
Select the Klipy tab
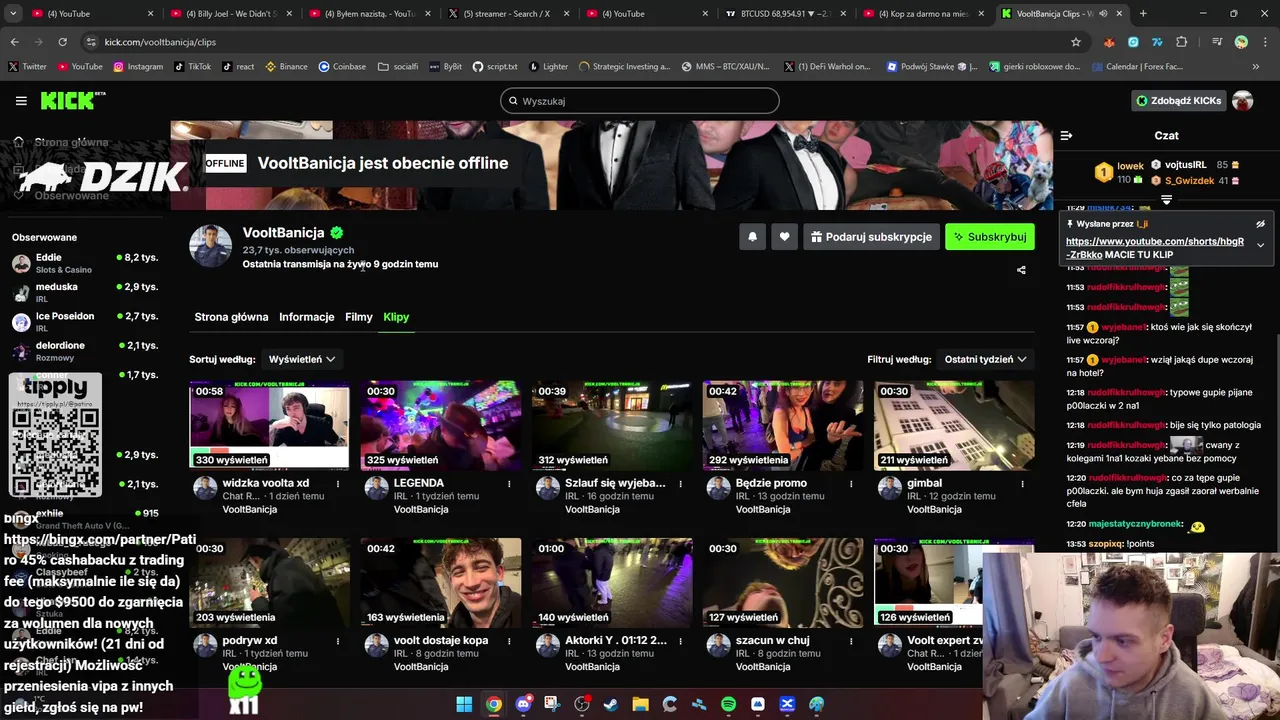click(396, 317)
